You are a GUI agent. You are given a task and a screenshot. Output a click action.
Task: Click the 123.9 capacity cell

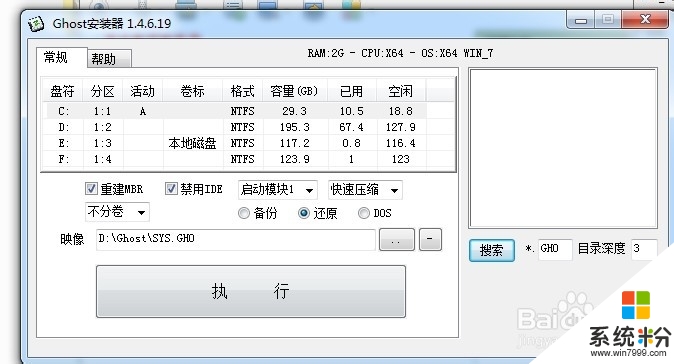[x=295, y=159]
